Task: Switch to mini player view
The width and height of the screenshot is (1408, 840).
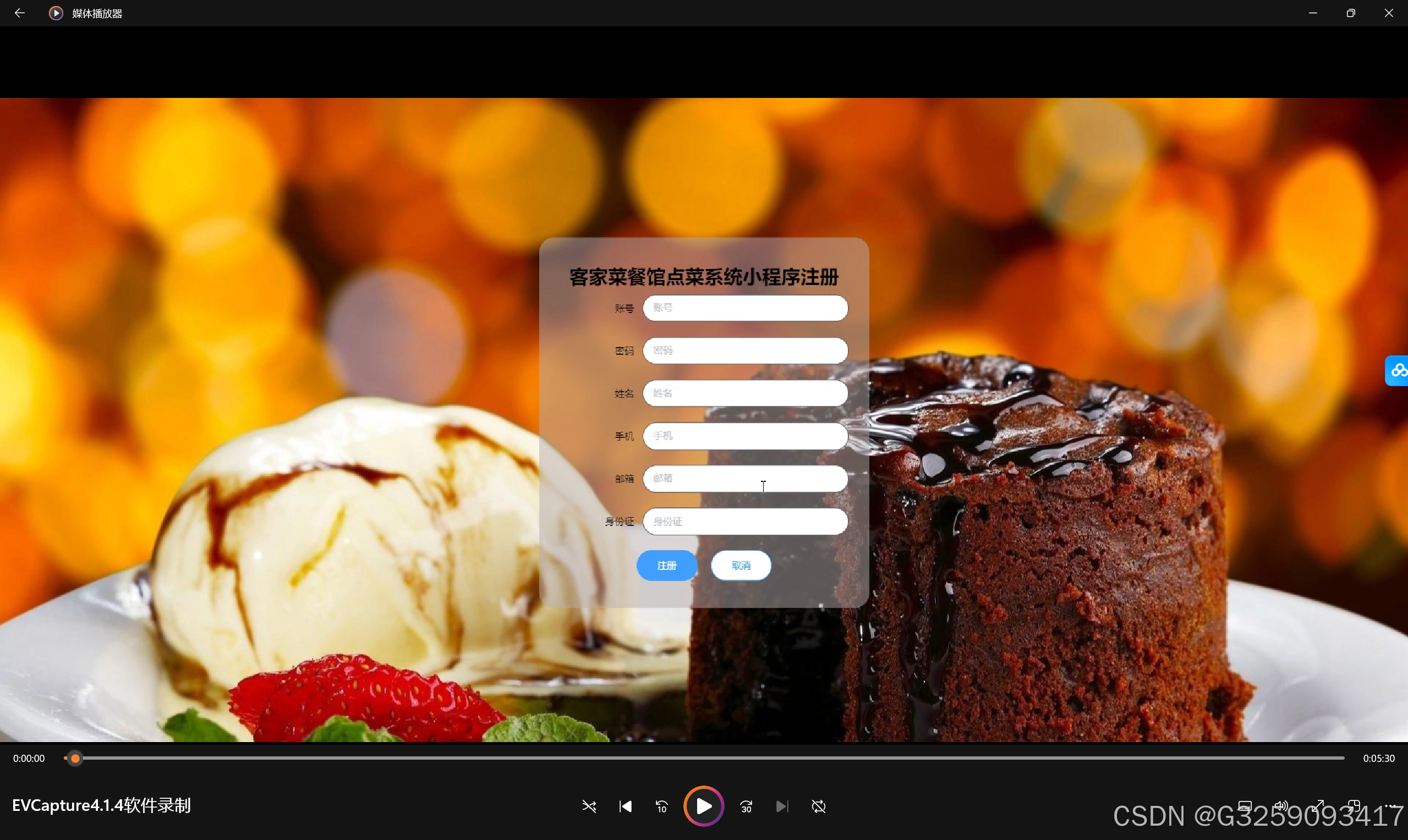Action: pos(1354,806)
